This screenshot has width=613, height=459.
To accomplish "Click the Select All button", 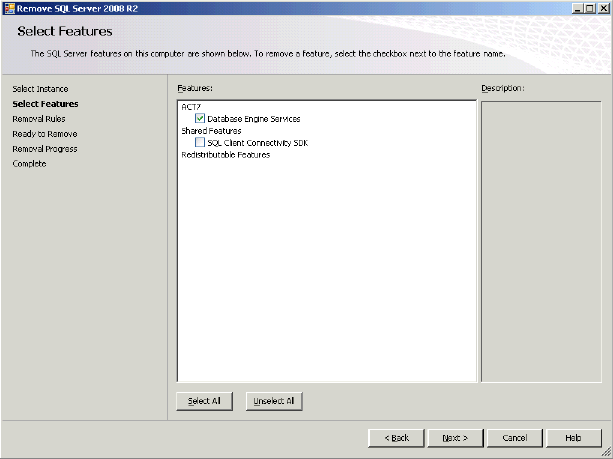I will click(204, 401).
